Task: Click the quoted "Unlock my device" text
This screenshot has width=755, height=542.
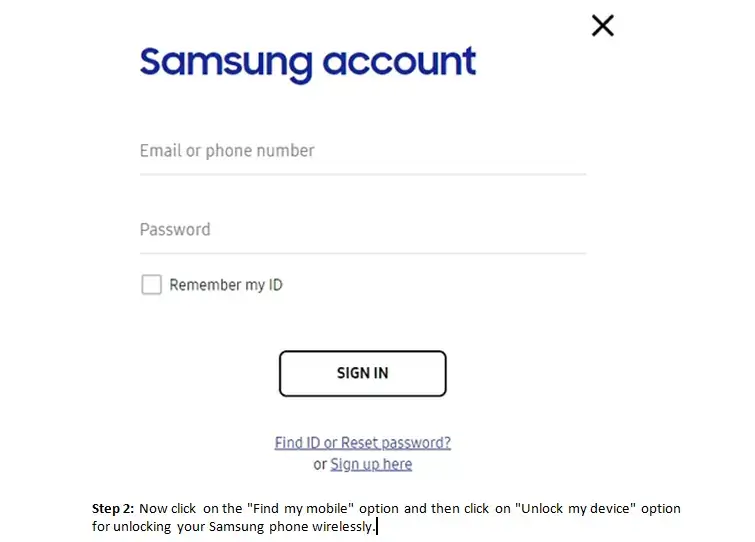Action: [575, 508]
